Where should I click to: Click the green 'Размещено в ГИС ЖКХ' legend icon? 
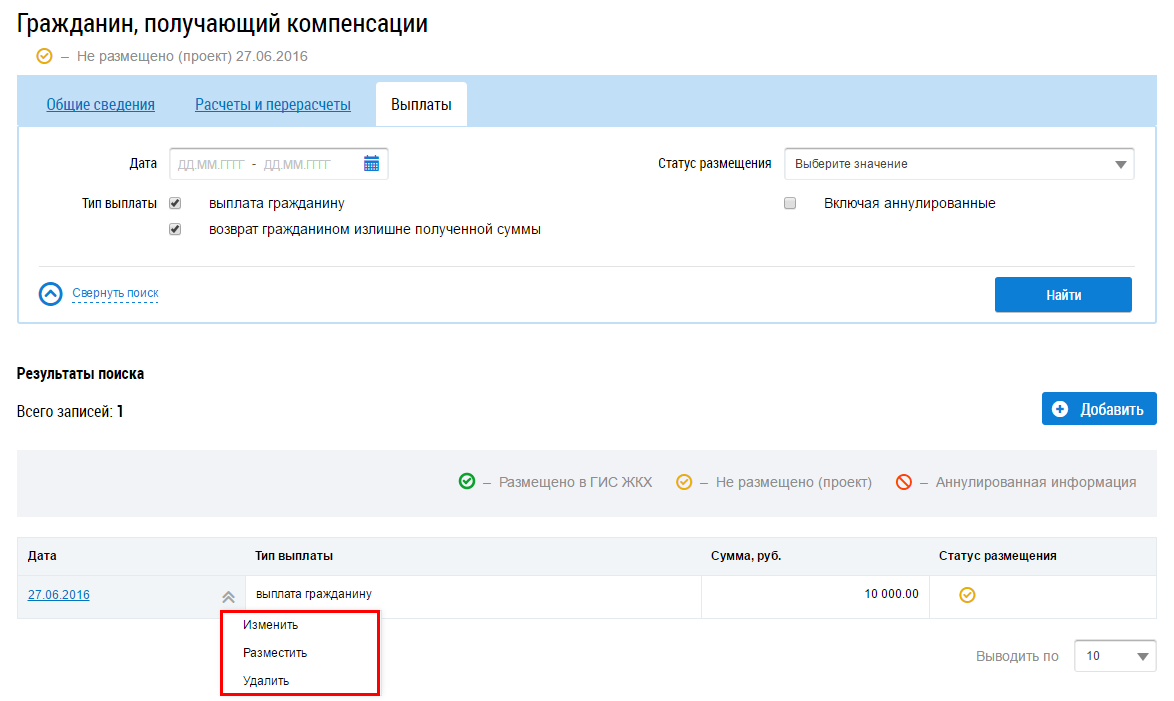(467, 482)
